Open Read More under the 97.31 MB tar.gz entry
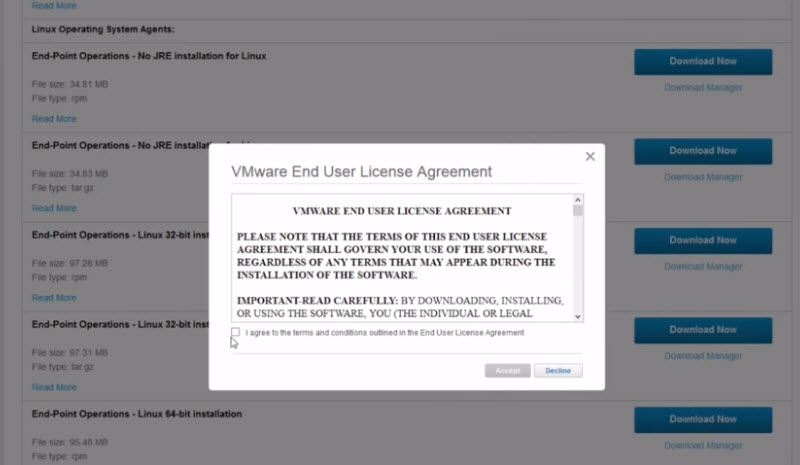Screen dimensions: 800x465 54,387
